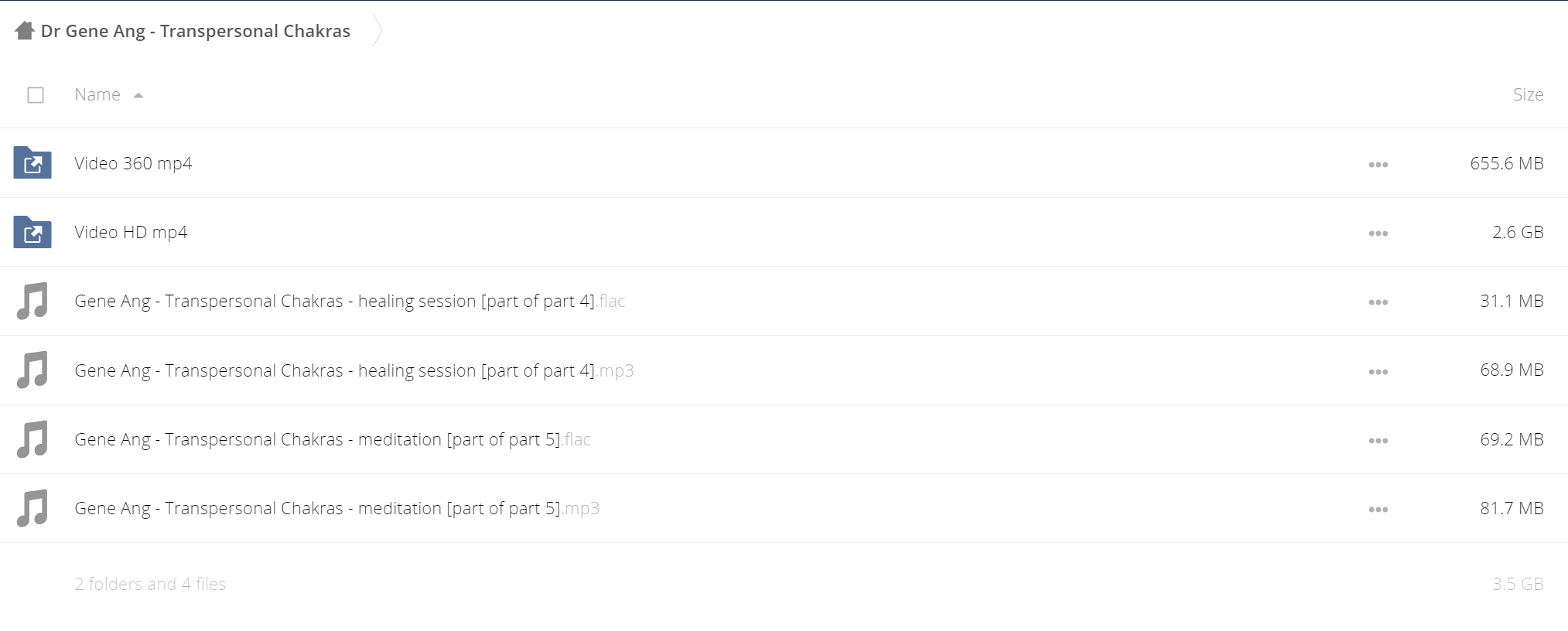Sort files by Name column header
This screenshot has height=631, width=1568.
pyautogui.click(x=97, y=94)
